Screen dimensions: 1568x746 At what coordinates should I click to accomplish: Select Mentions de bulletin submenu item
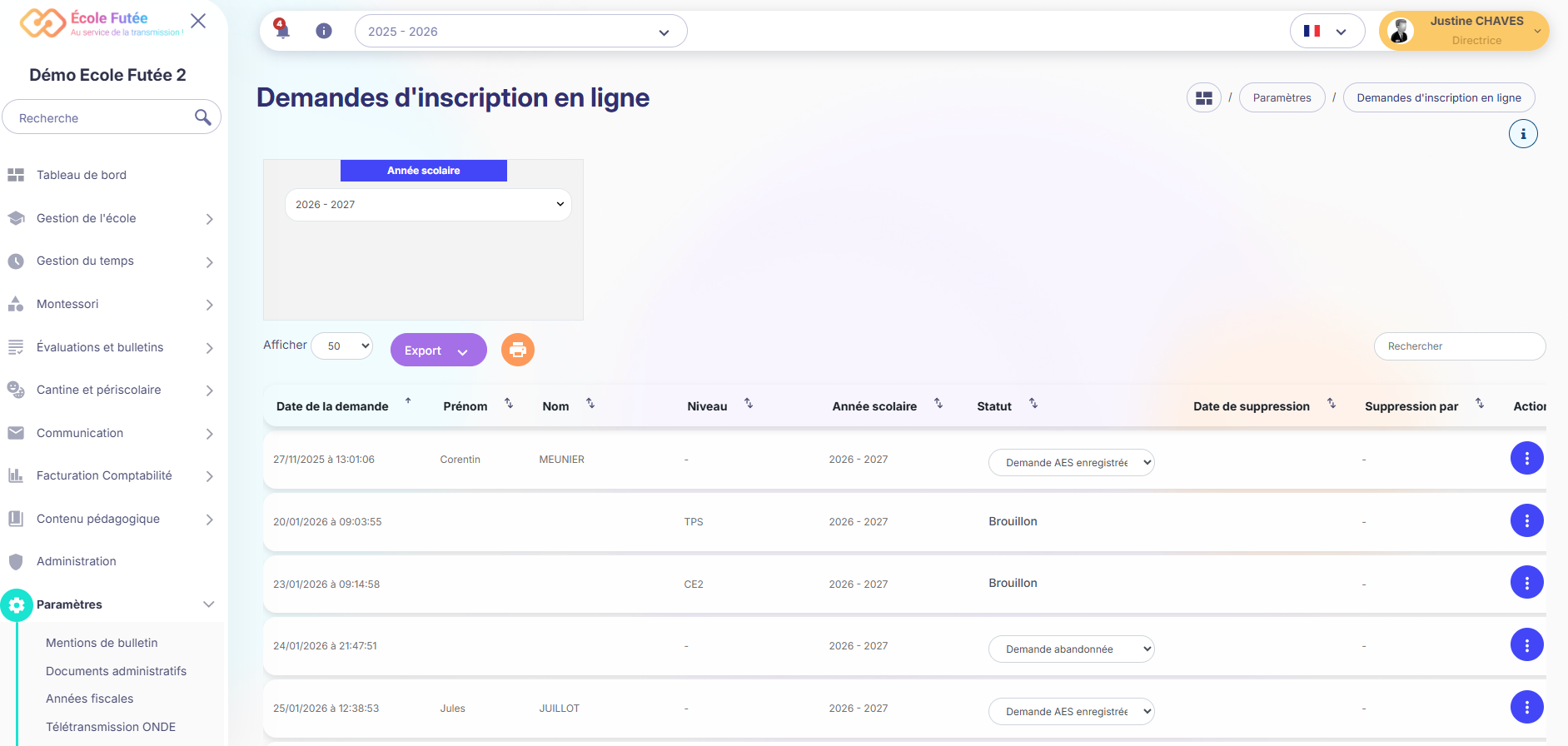pos(102,643)
